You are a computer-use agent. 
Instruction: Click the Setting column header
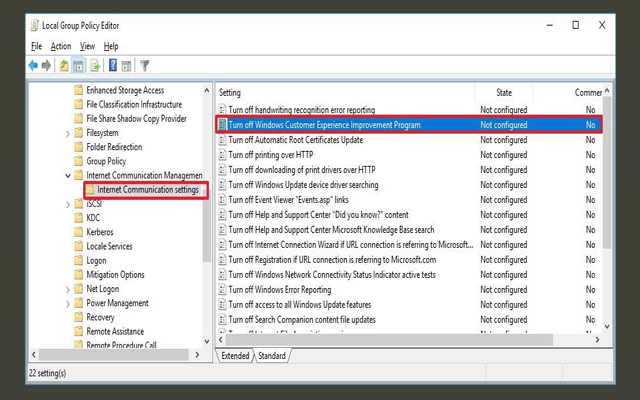[340, 93]
